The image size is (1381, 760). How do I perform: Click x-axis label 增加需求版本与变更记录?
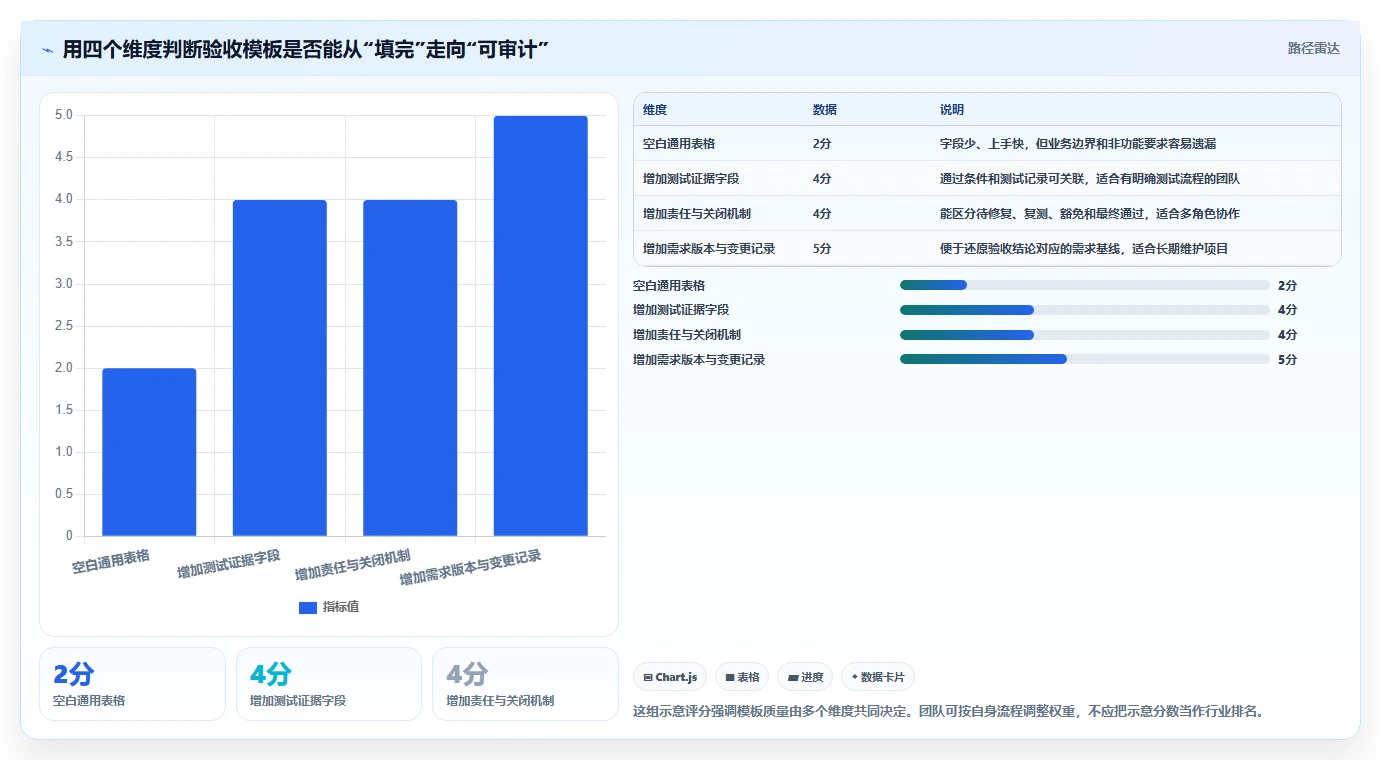pos(470,568)
